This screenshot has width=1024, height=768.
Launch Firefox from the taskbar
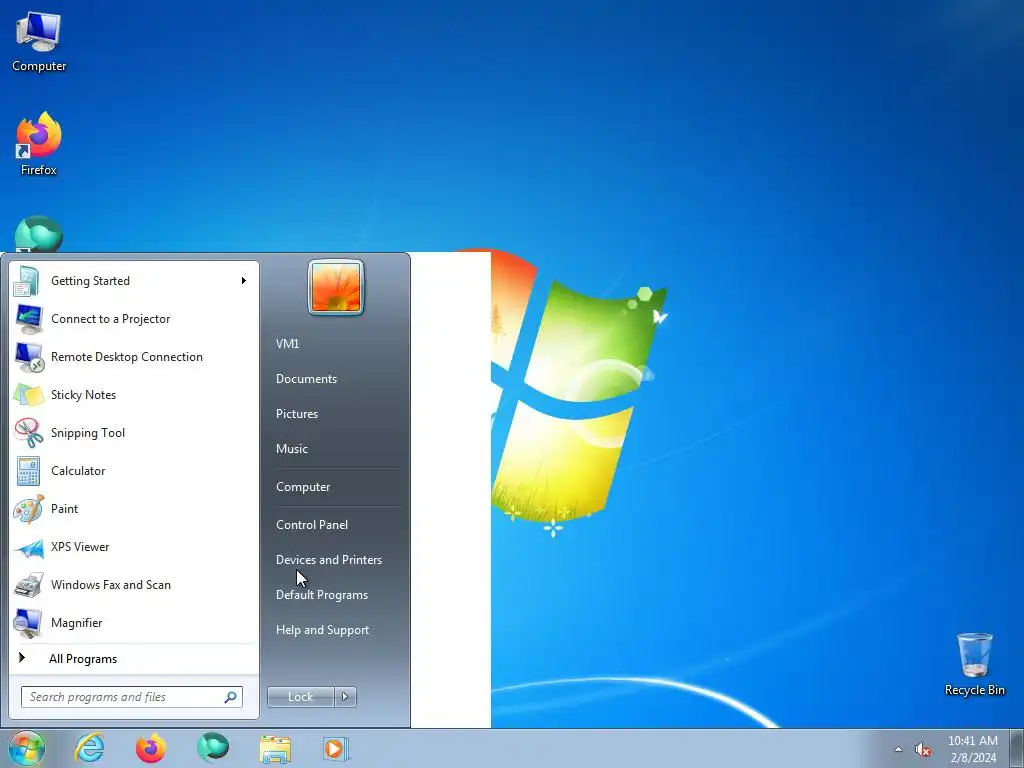[x=151, y=748]
